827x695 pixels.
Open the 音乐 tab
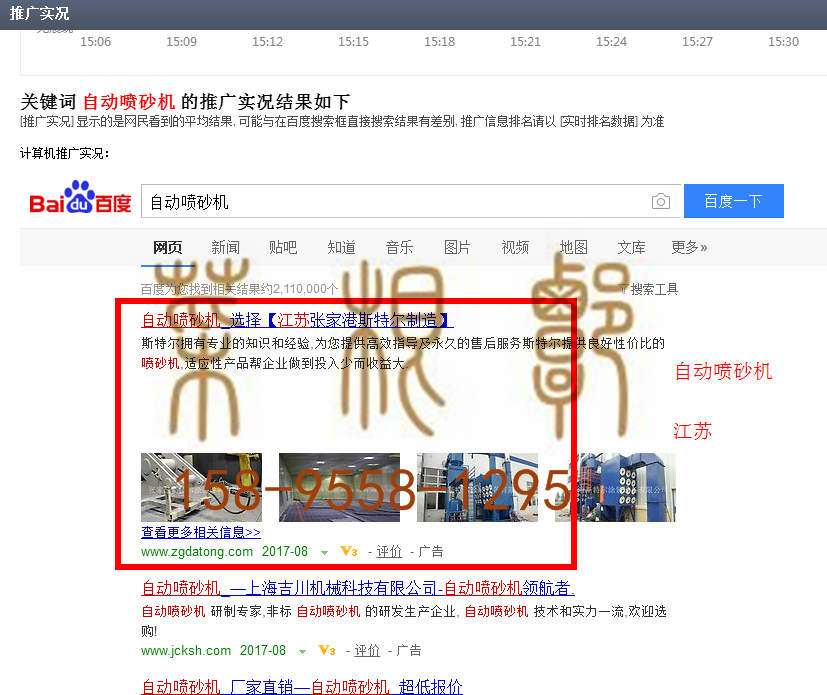pos(399,247)
